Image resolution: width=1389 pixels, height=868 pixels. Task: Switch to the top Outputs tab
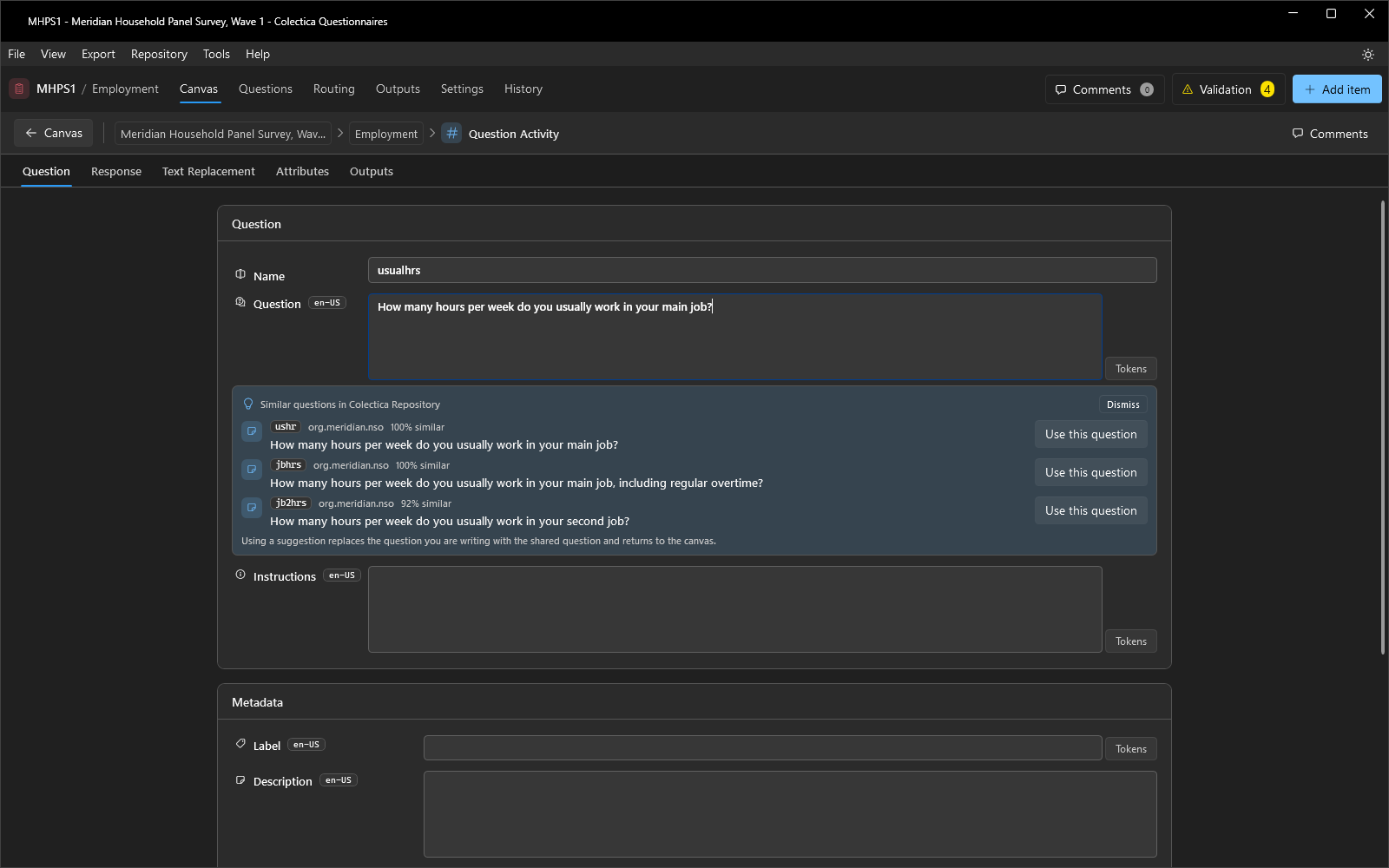click(398, 89)
